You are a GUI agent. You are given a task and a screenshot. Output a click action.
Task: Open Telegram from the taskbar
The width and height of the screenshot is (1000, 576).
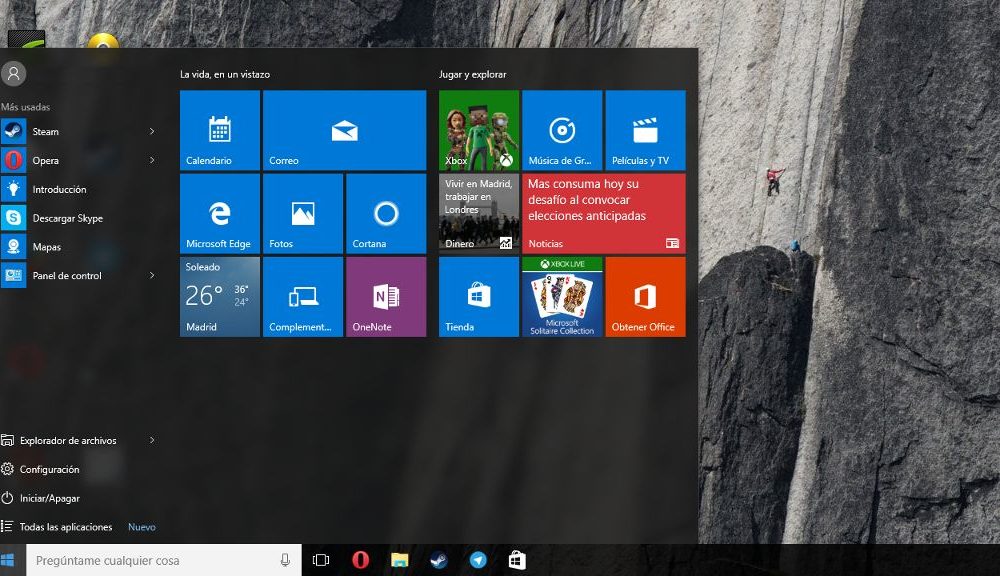pyautogui.click(x=478, y=560)
